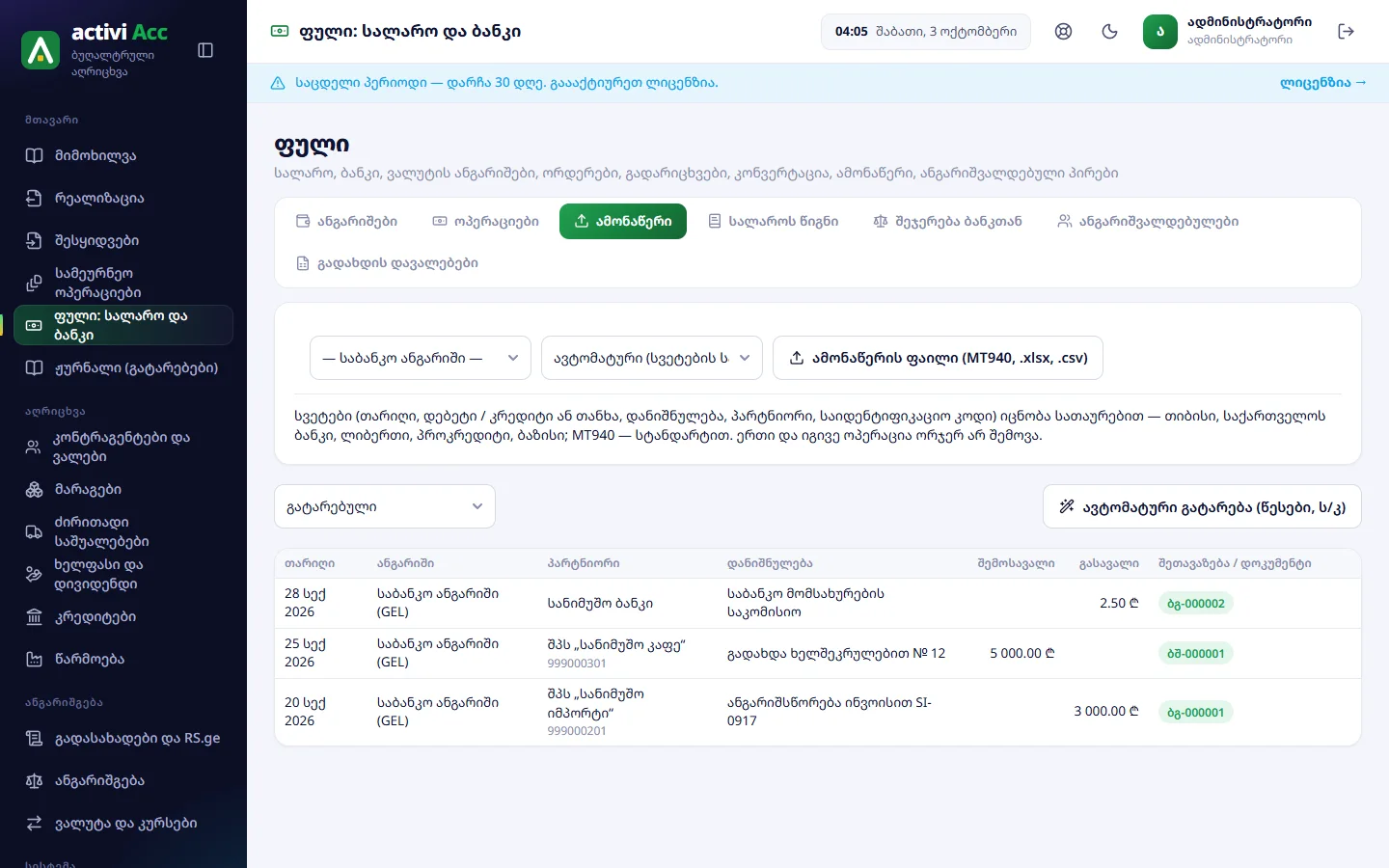This screenshot has width=1389, height=868.
Task: Click the activi Acc logo
Action: [41, 50]
